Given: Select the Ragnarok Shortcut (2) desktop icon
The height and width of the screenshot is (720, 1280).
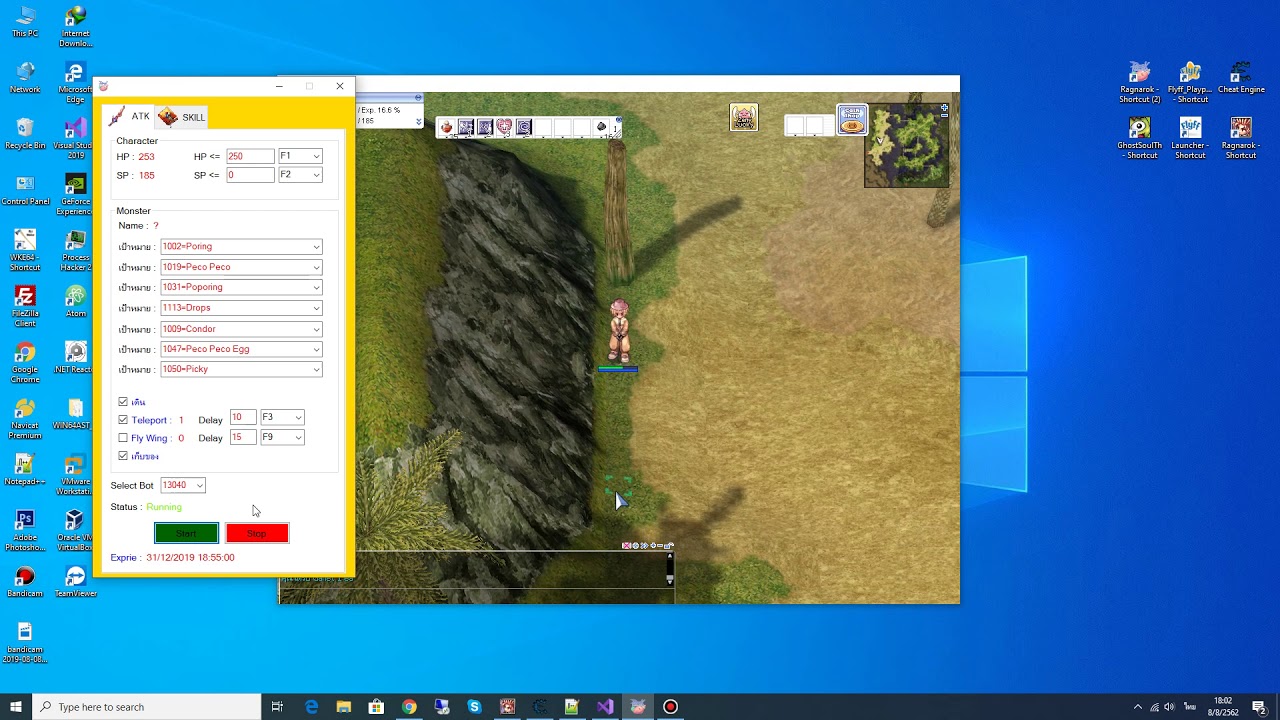Looking at the screenshot, I should coord(1140,83).
